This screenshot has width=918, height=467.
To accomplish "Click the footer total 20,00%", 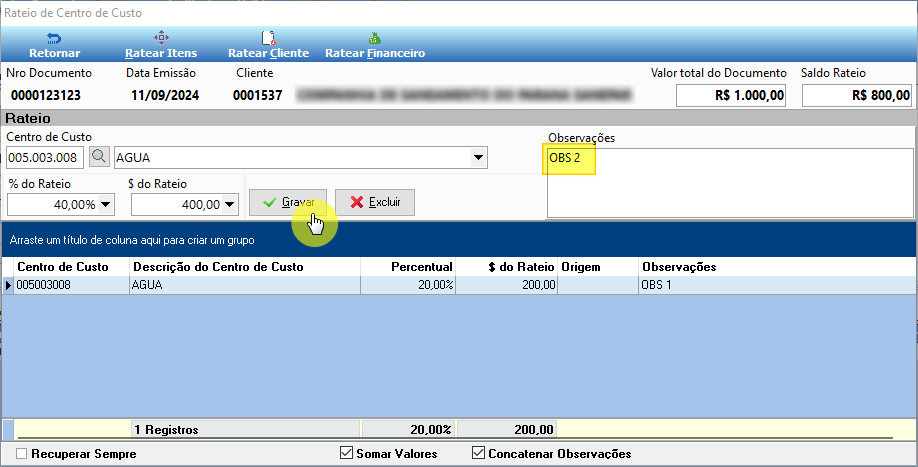I will [409, 430].
